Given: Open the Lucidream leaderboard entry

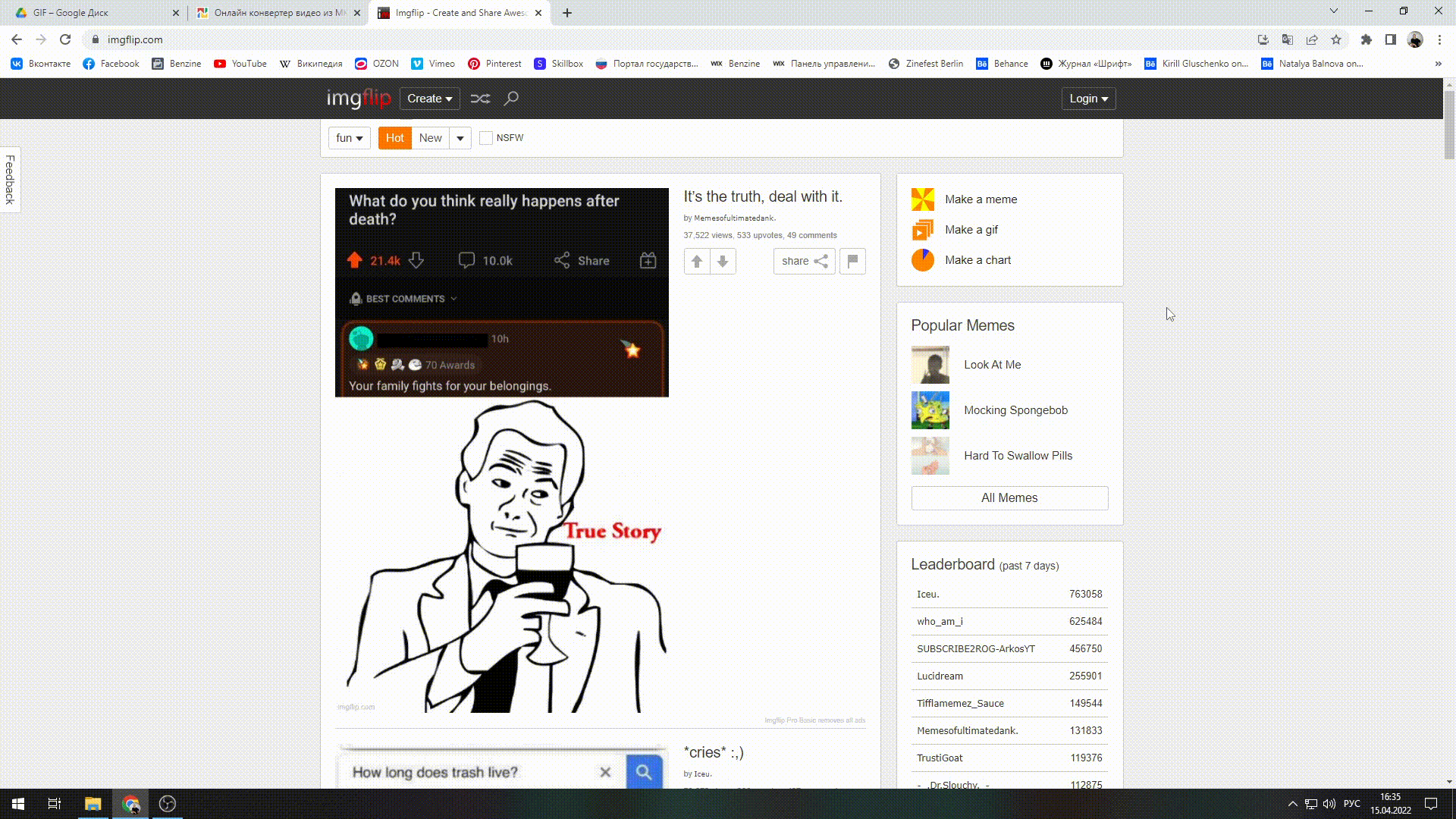Looking at the screenshot, I should (x=940, y=676).
